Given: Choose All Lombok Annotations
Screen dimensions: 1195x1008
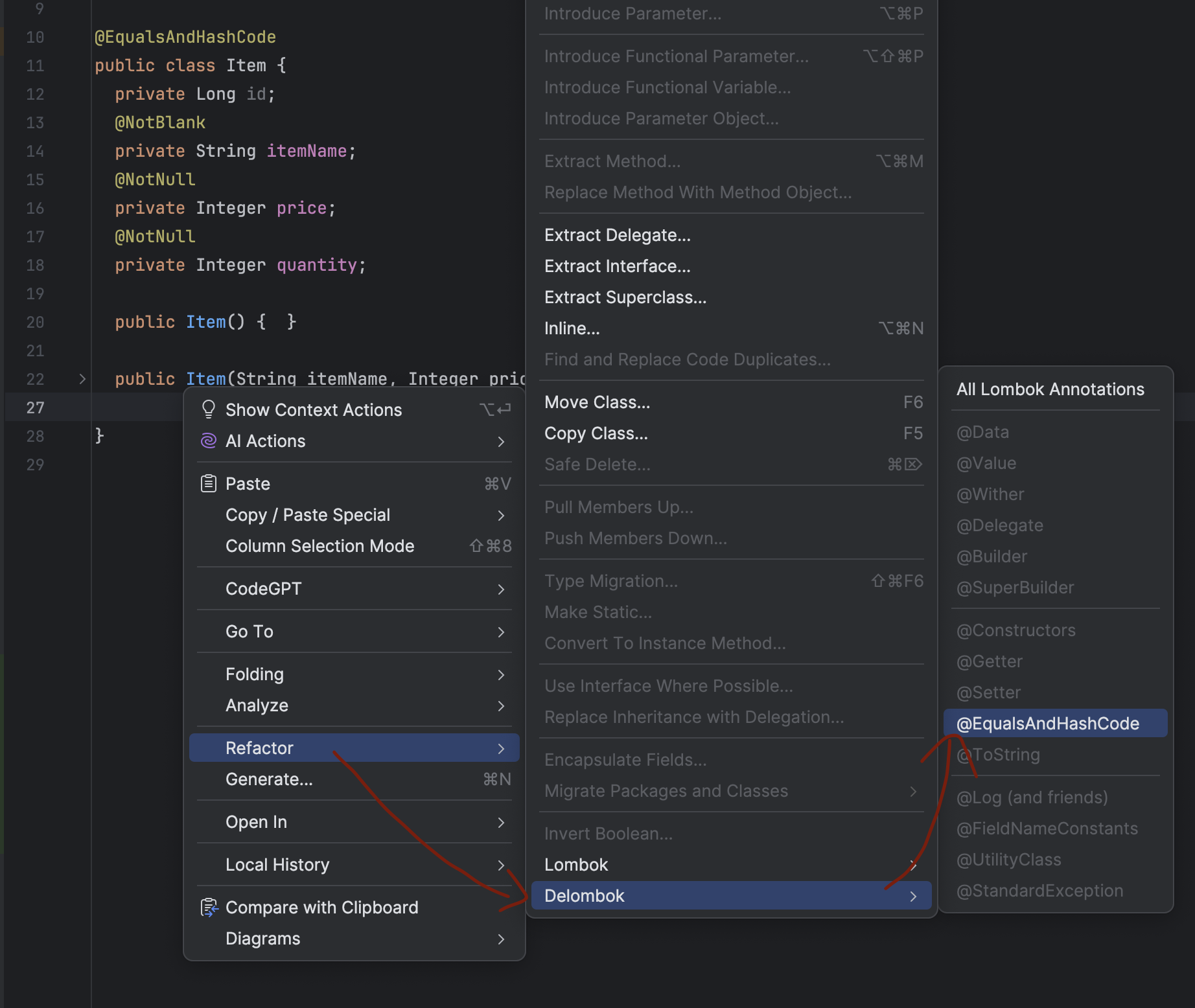Looking at the screenshot, I should click(x=1055, y=389).
